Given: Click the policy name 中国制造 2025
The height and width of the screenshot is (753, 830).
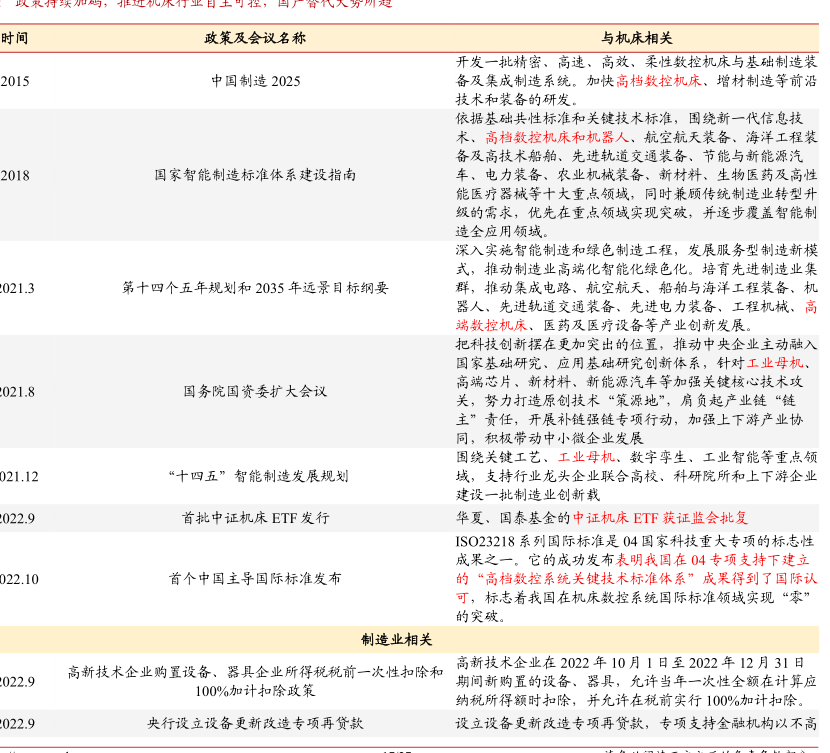Looking at the screenshot, I should click(256, 81).
